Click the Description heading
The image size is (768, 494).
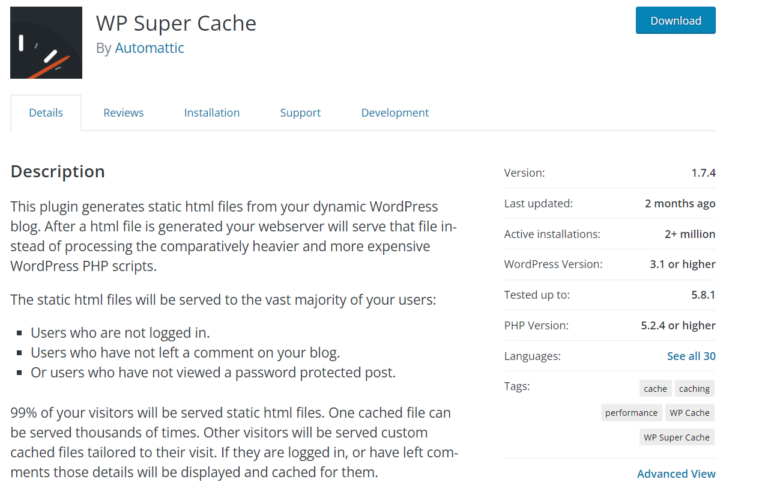58,171
